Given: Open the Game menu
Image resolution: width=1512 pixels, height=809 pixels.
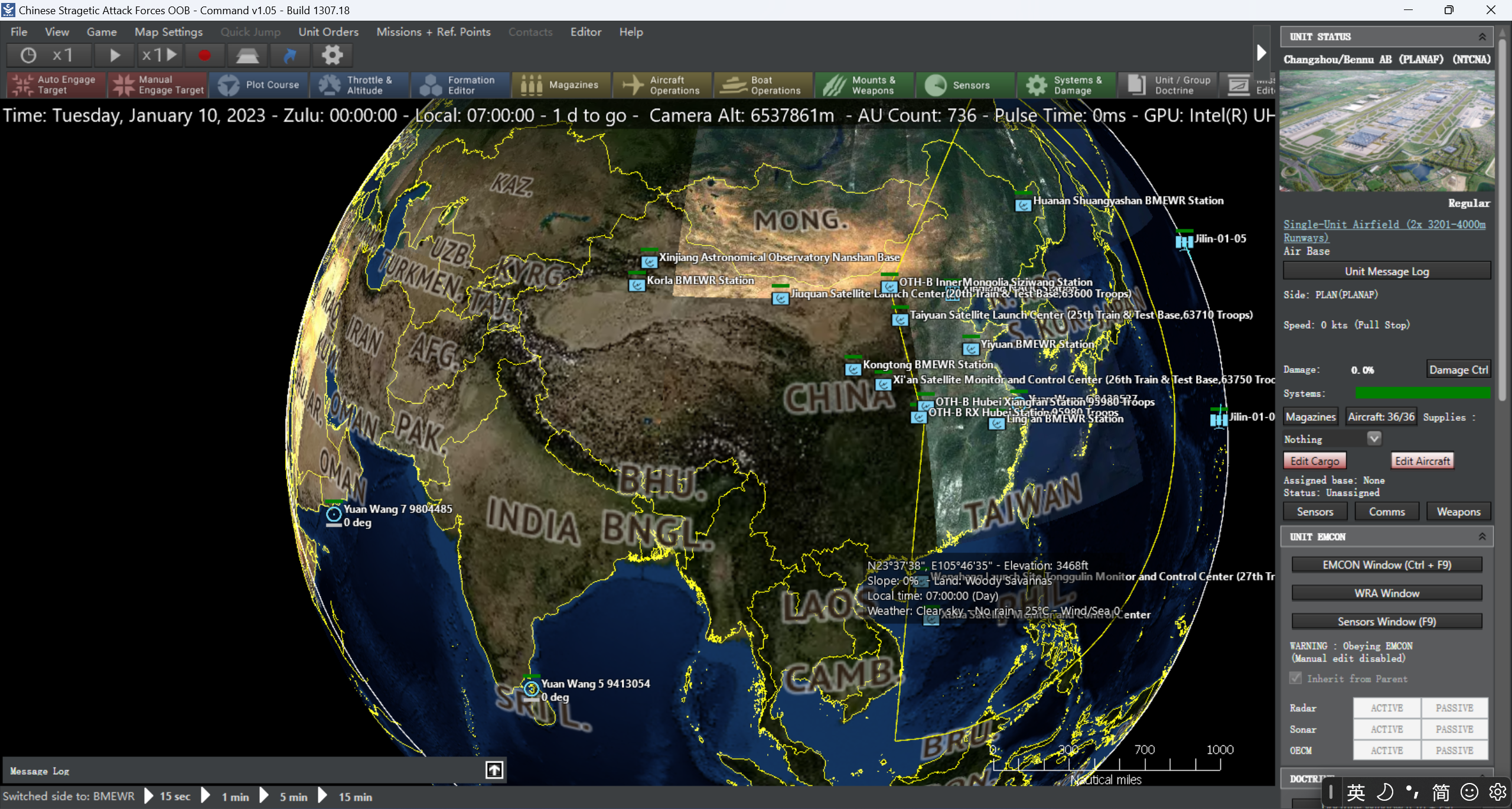Looking at the screenshot, I should 102,32.
